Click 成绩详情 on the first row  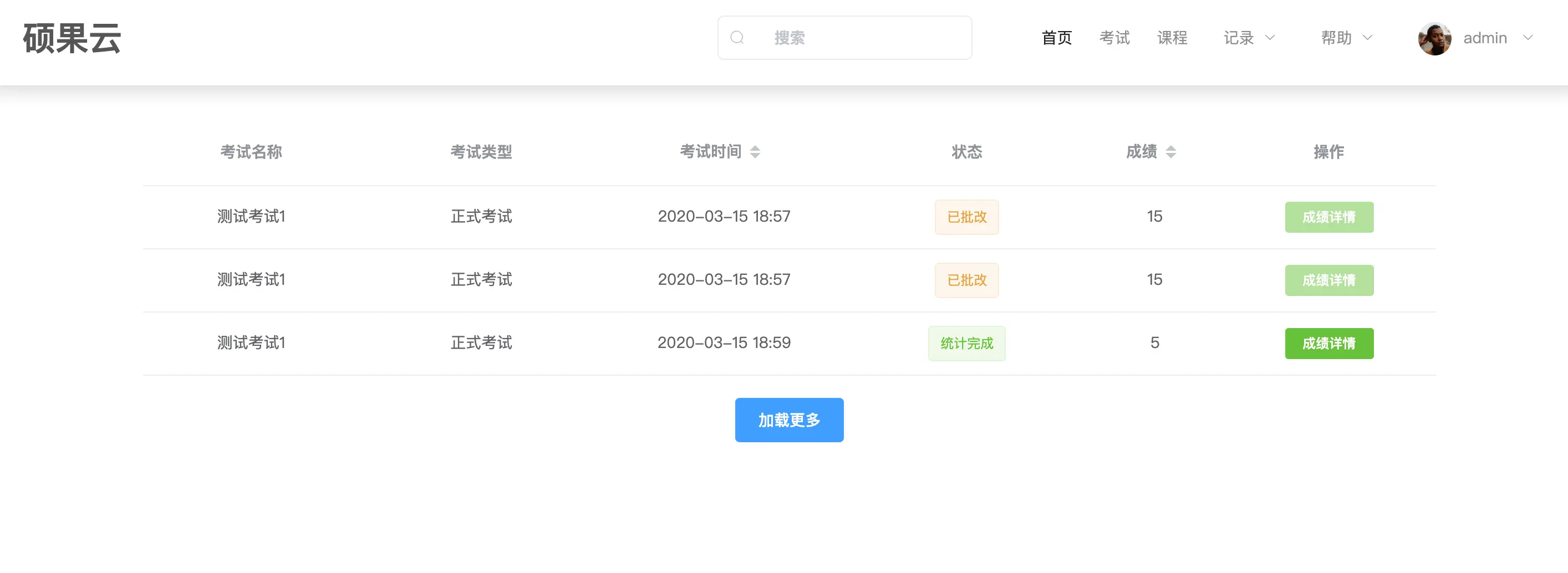(x=1330, y=217)
